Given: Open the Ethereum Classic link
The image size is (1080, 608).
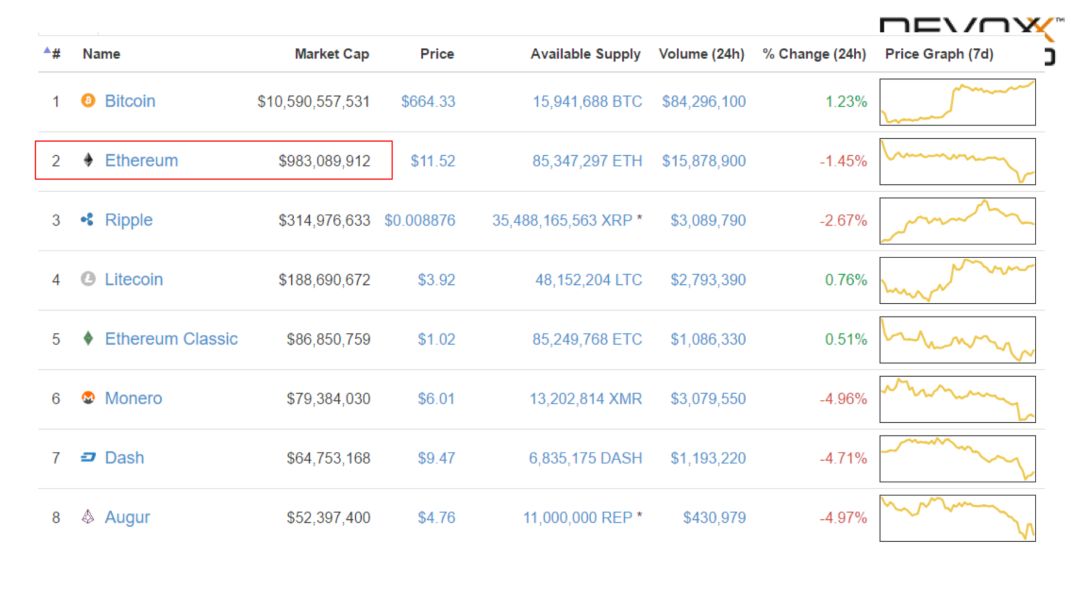Looking at the screenshot, I should click(171, 339).
